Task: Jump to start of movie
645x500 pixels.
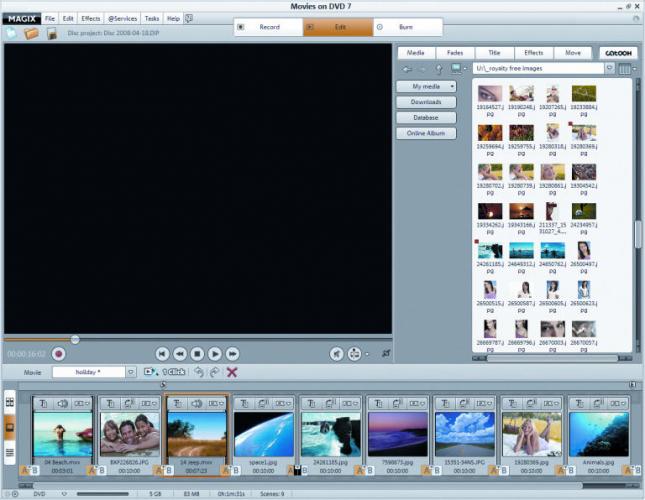Action: click(x=162, y=354)
